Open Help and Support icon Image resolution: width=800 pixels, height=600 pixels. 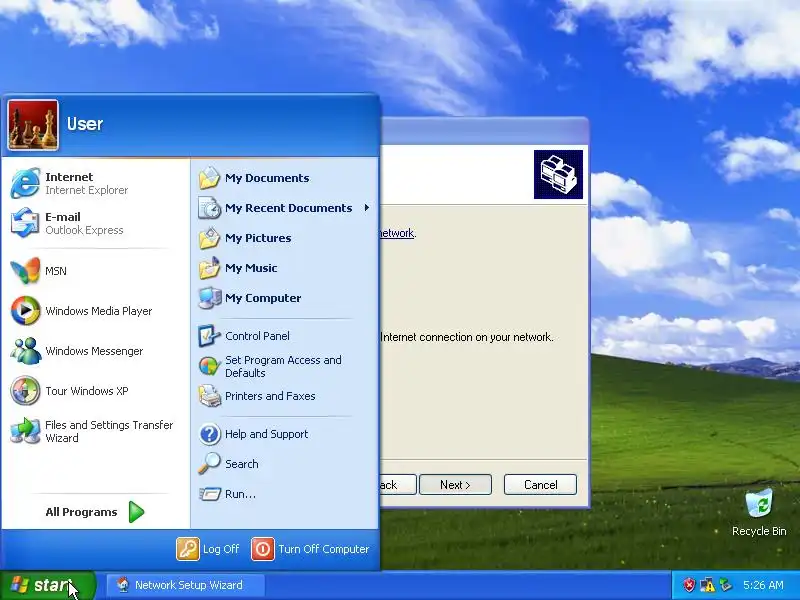(209, 434)
